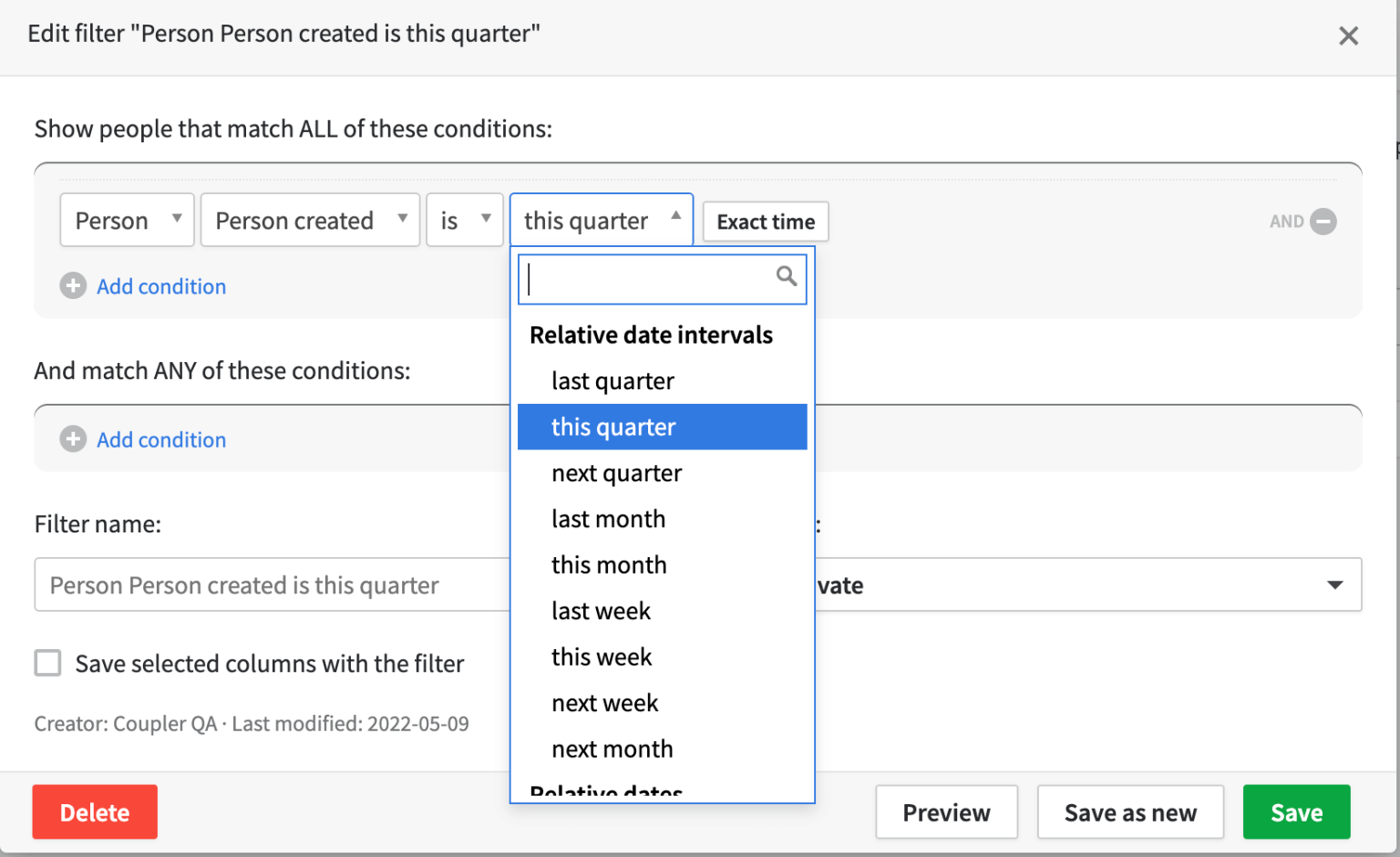Expand the visibility dropdown on the right
Viewport: 1400px width, 857px height.
pos(1335,584)
